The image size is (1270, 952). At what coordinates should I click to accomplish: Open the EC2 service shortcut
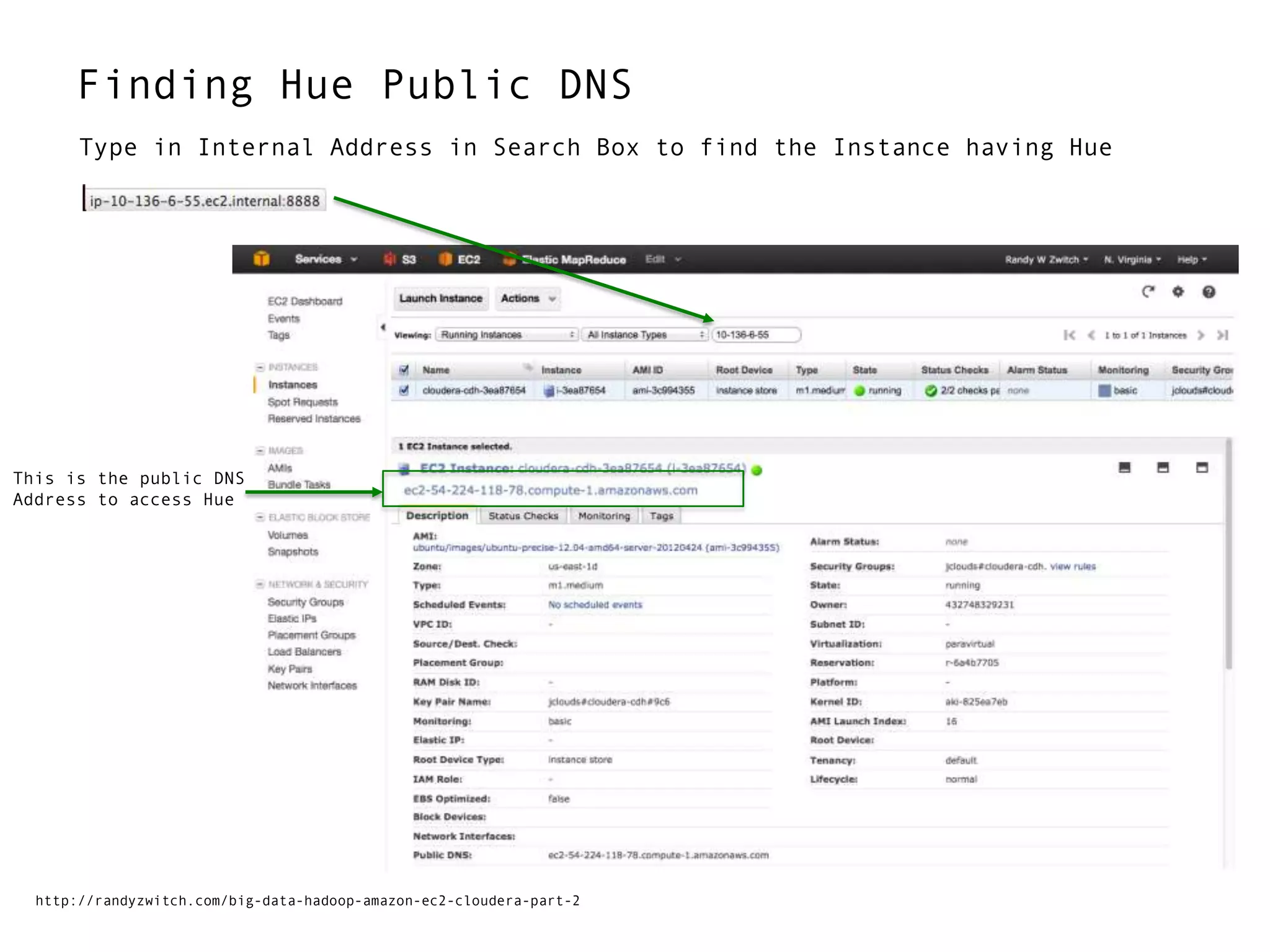[x=460, y=259]
